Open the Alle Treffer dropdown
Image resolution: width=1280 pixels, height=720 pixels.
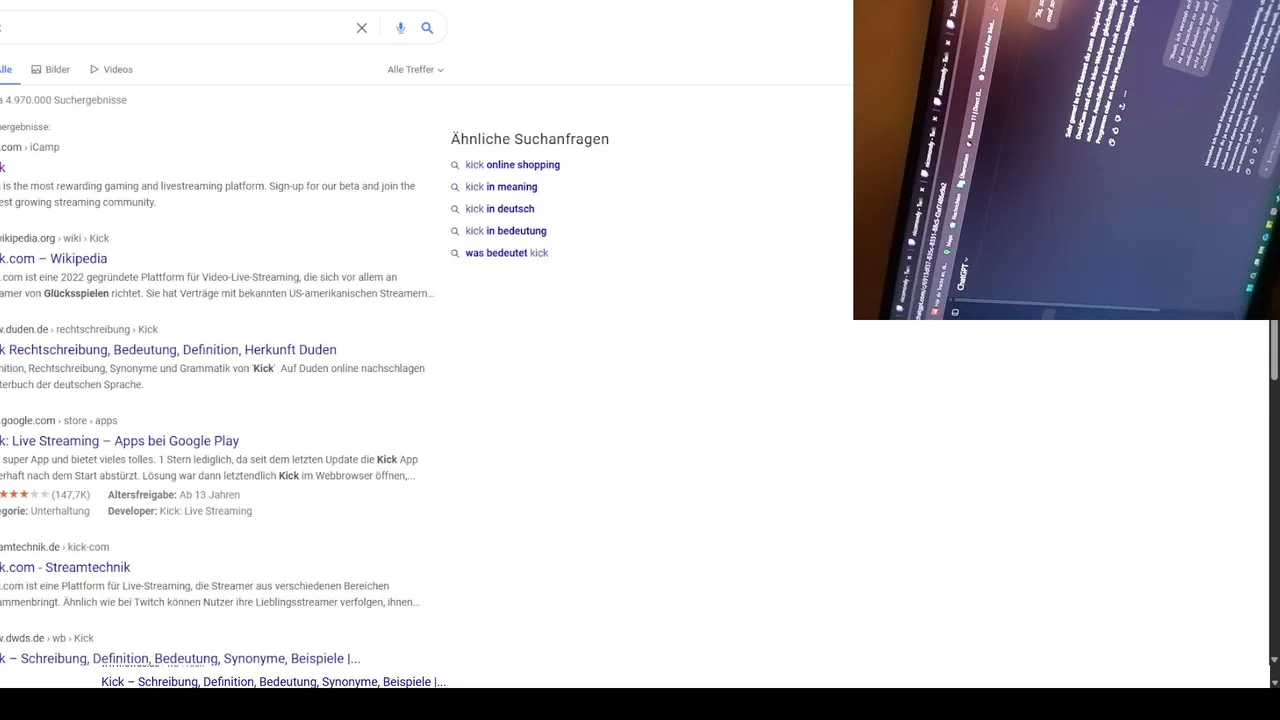tap(415, 70)
